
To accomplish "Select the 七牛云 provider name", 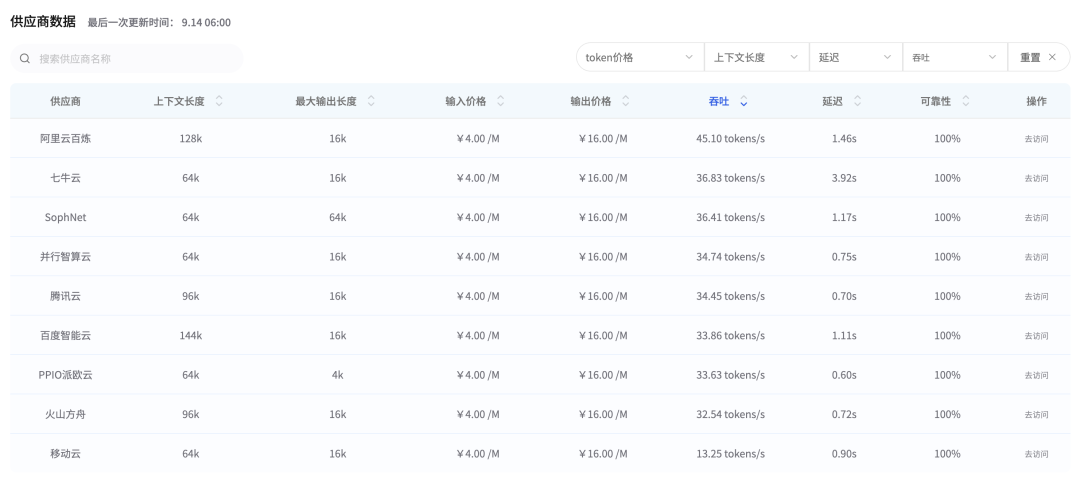I will click(x=65, y=178).
